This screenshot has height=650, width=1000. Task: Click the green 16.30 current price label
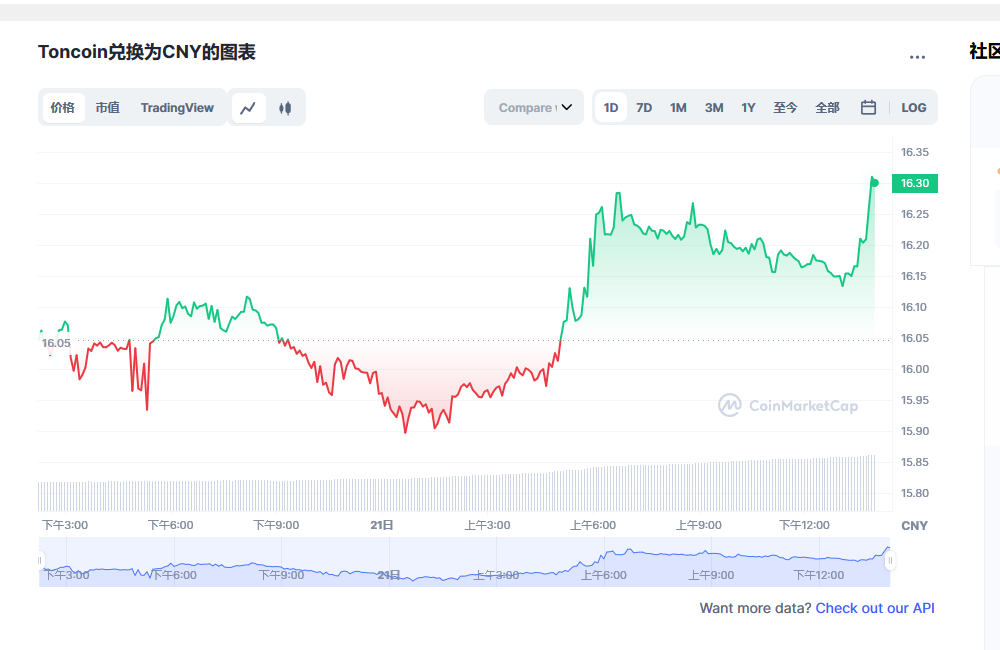click(915, 183)
